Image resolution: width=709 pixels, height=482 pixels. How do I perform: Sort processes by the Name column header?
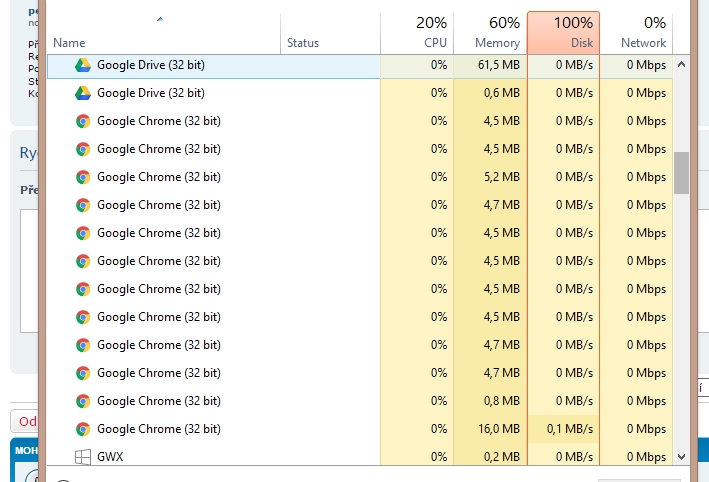(69, 43)
